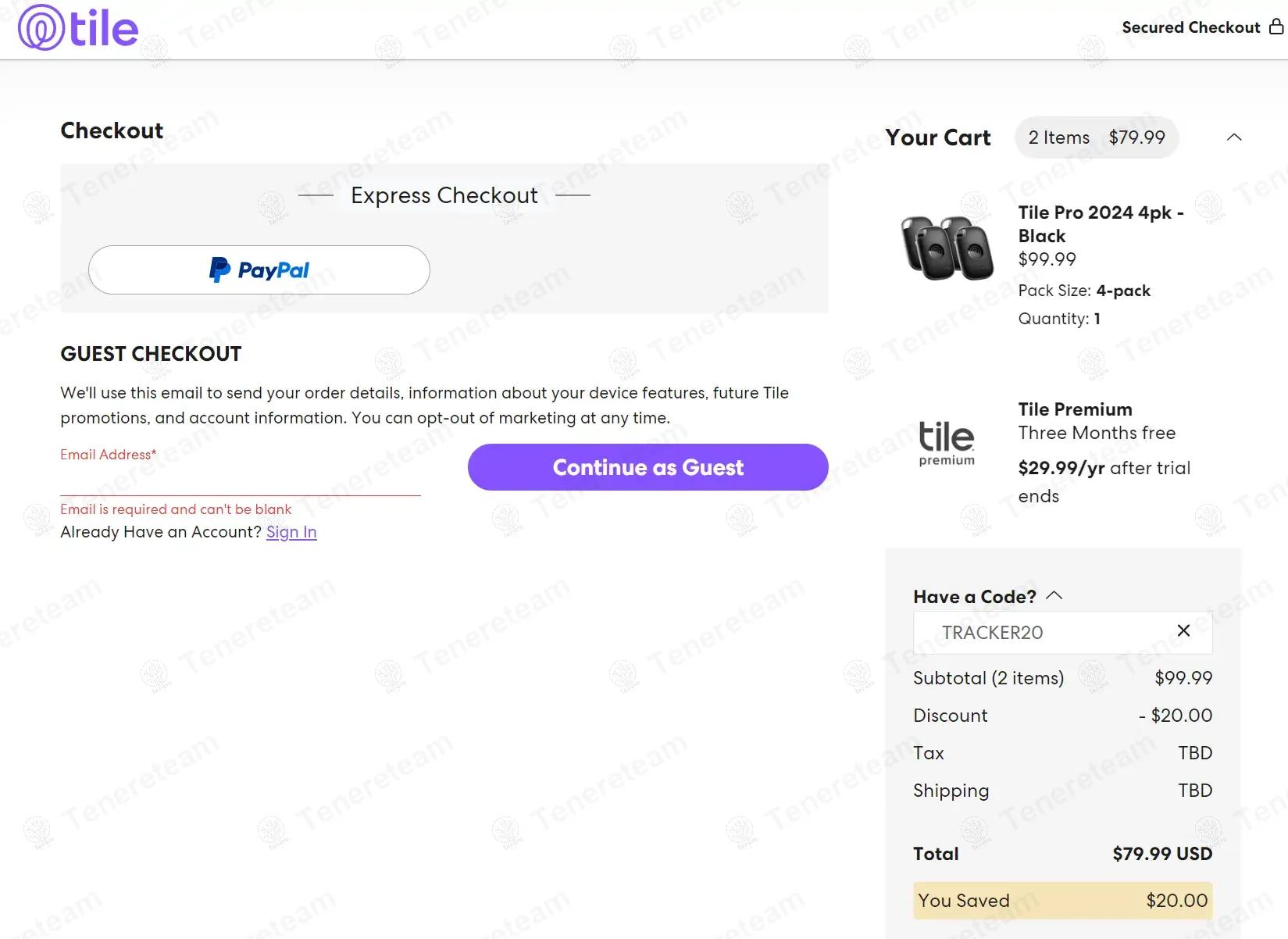Click the Total $79.99 USD amount
Image resolution: width=1288 pixels, height=939 pixels.
point(1161,854)
